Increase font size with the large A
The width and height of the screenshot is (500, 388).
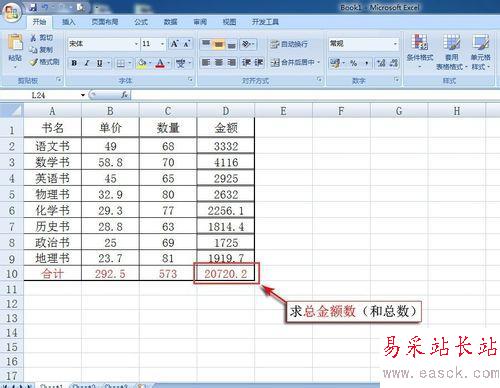coord(174,44)
